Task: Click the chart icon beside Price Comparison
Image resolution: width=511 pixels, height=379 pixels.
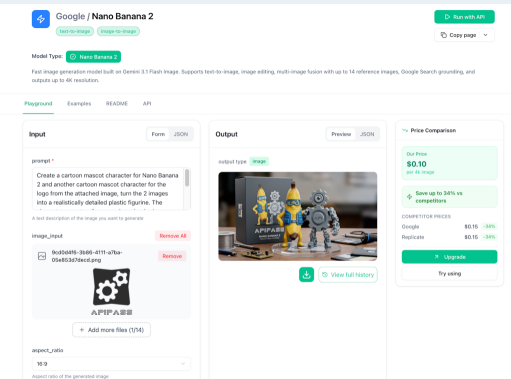Action: 405,130
